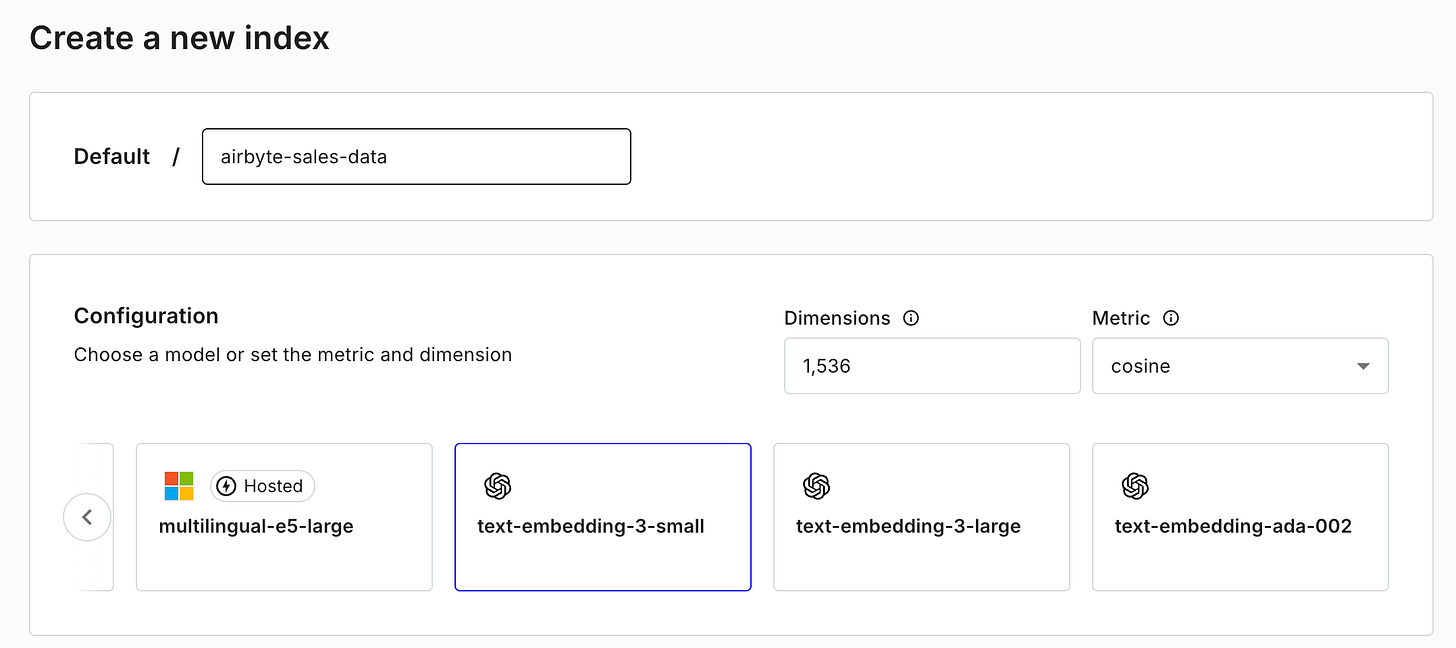This screenshot has width=1456, height=648.
Task: Click the Dimensions field showing 1,536
Action: [x=932, y=366]
